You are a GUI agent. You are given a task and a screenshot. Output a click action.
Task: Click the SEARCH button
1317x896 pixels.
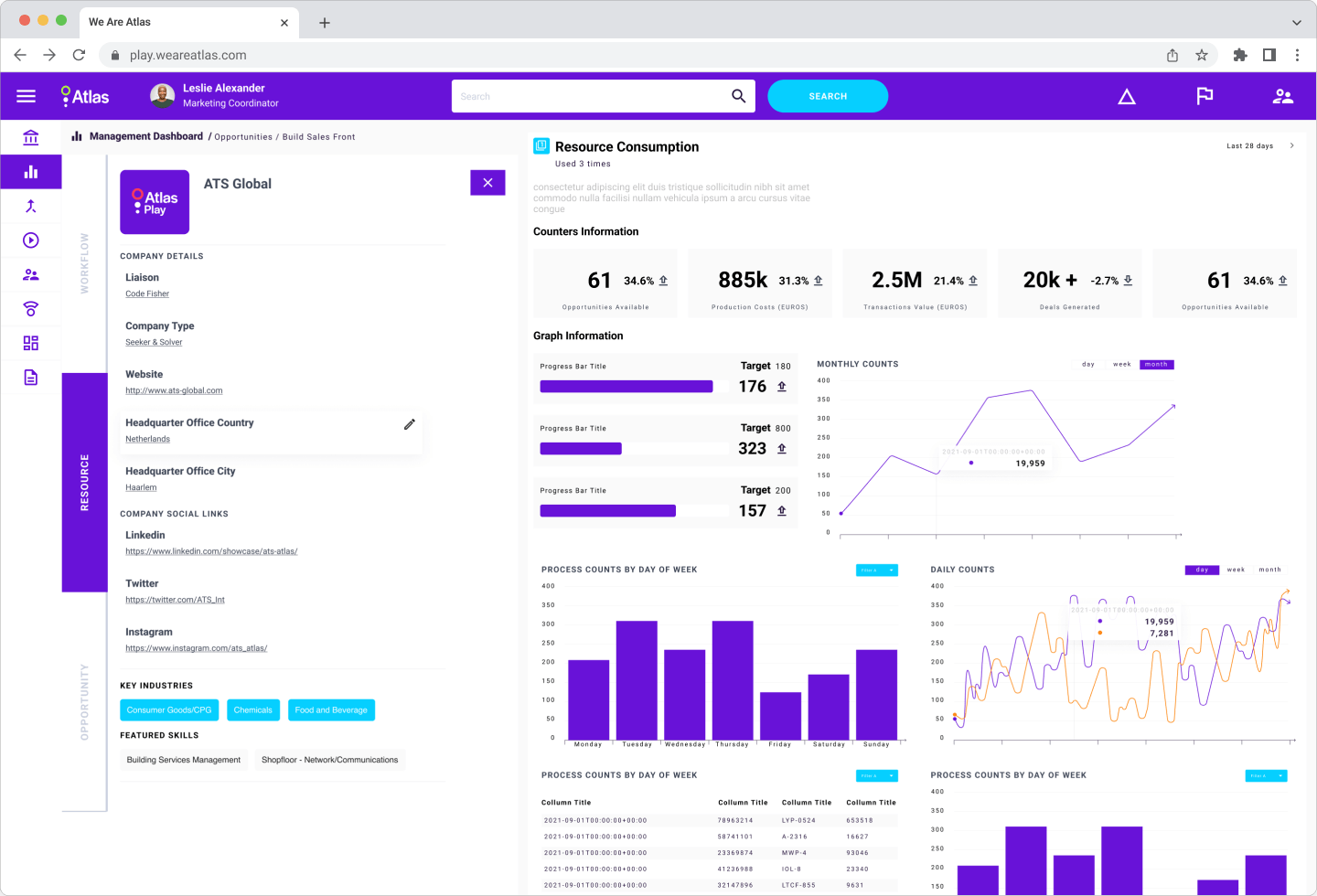pyautogui.click(x=828, y=96)
